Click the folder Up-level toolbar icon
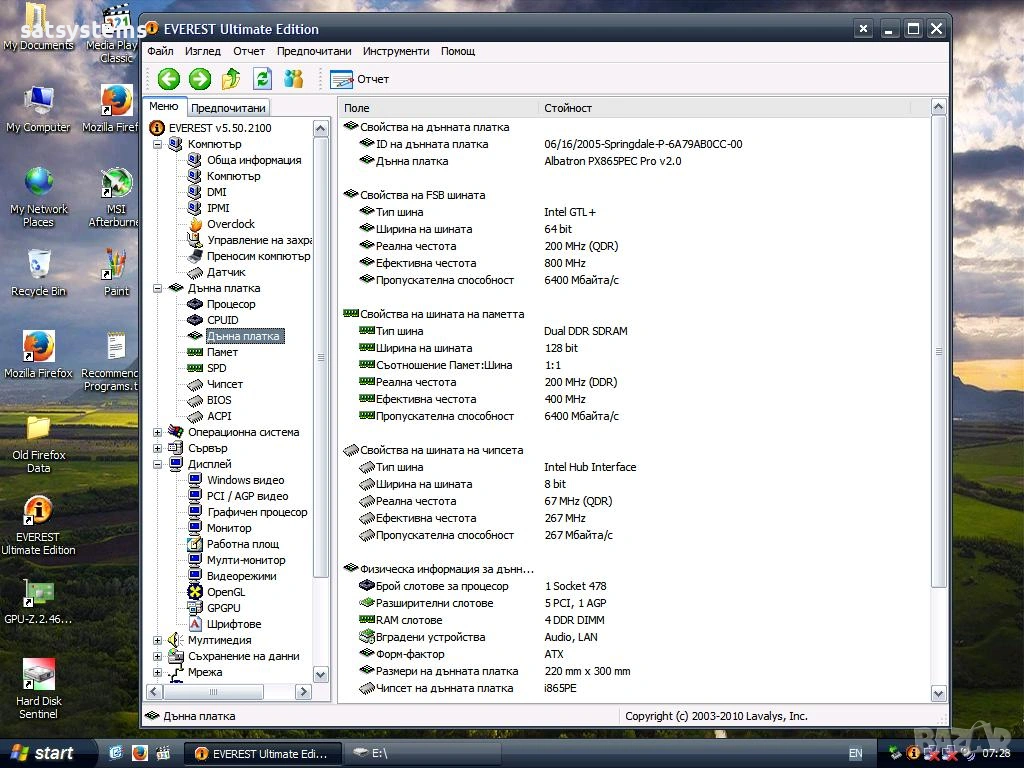Image resolution: width=1024 pixels, height=768 pixels. (x=231, y=79)
